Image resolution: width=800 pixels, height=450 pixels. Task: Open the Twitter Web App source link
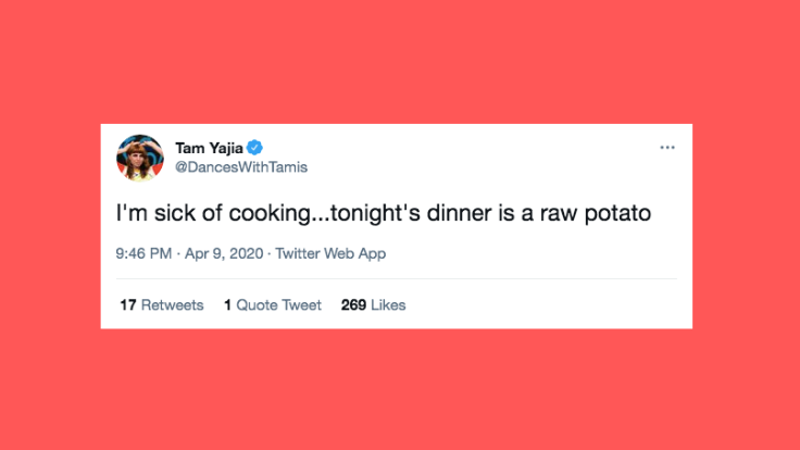tap(330, 254)
